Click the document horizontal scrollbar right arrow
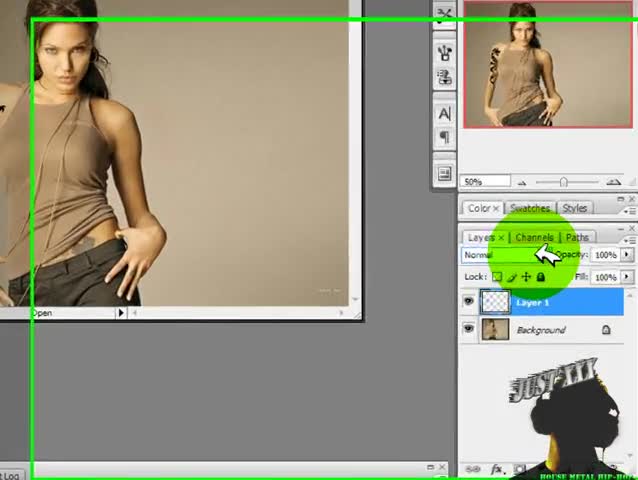Image resolution: width=638 pixels, height=480 pixels. [341, 313]
